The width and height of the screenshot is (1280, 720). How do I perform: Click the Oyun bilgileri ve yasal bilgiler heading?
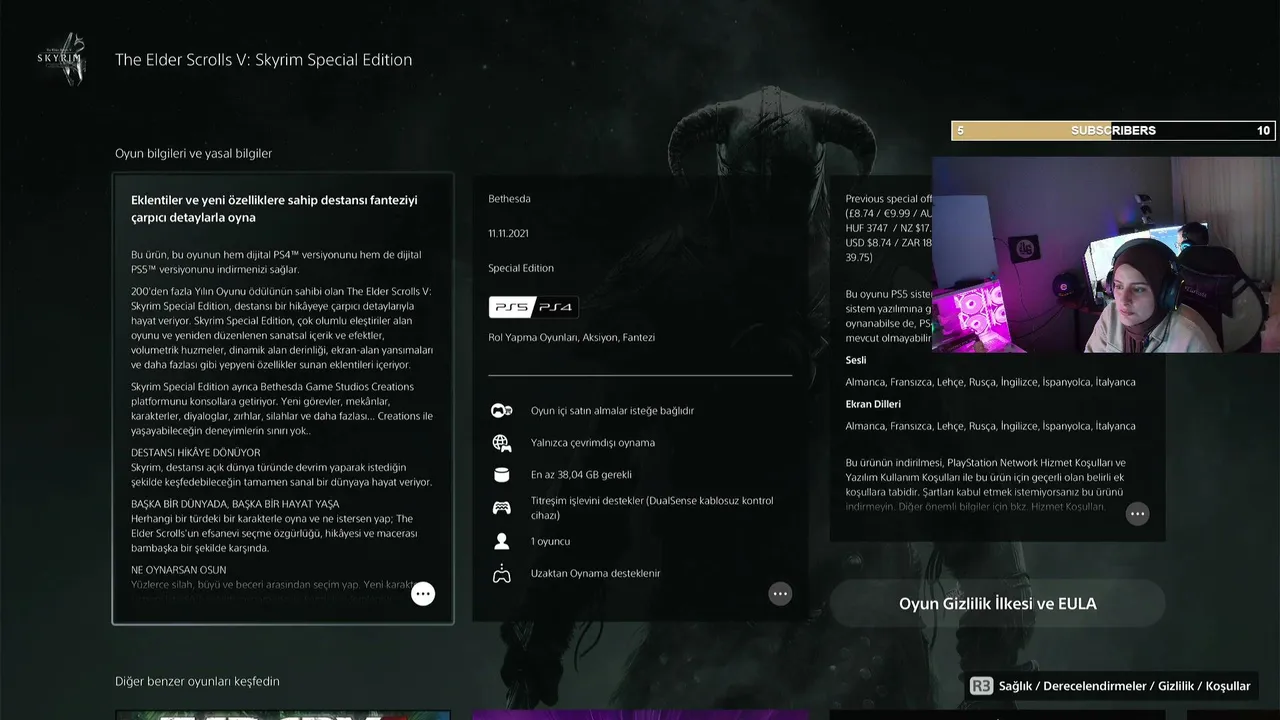pyautogui.click(x=193, y=153)
